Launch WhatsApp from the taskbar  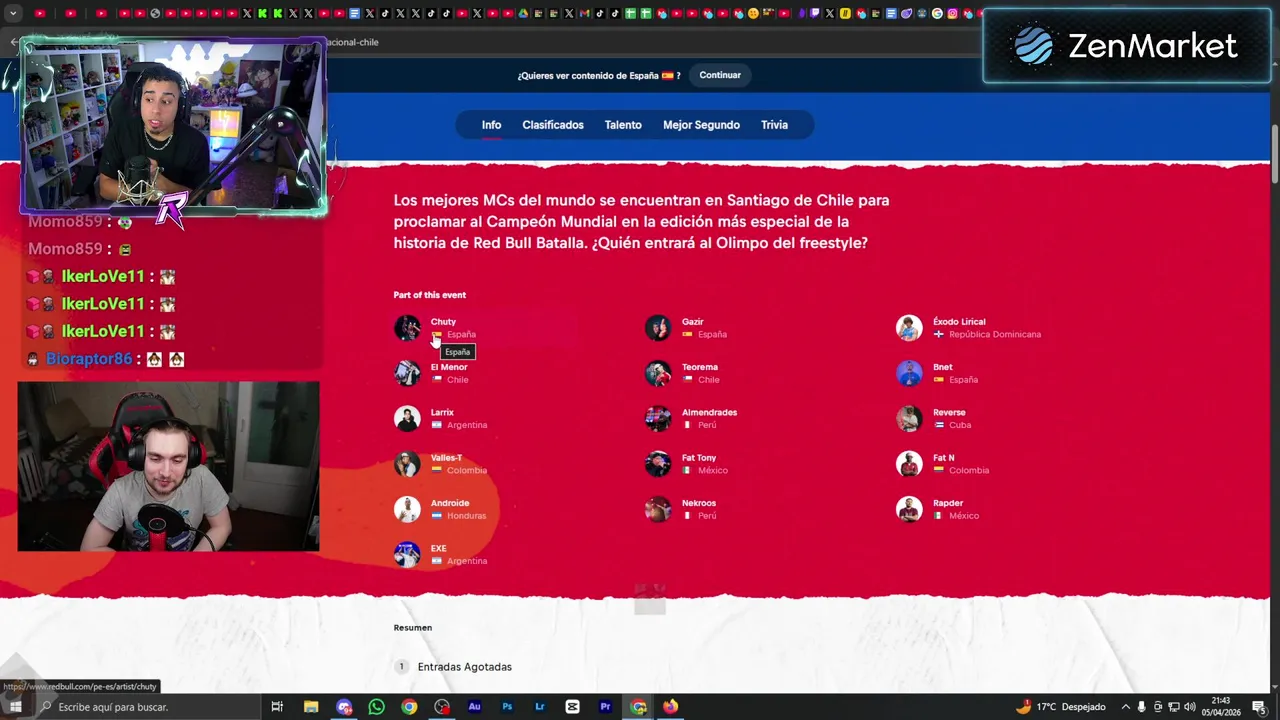pos(377,707)
